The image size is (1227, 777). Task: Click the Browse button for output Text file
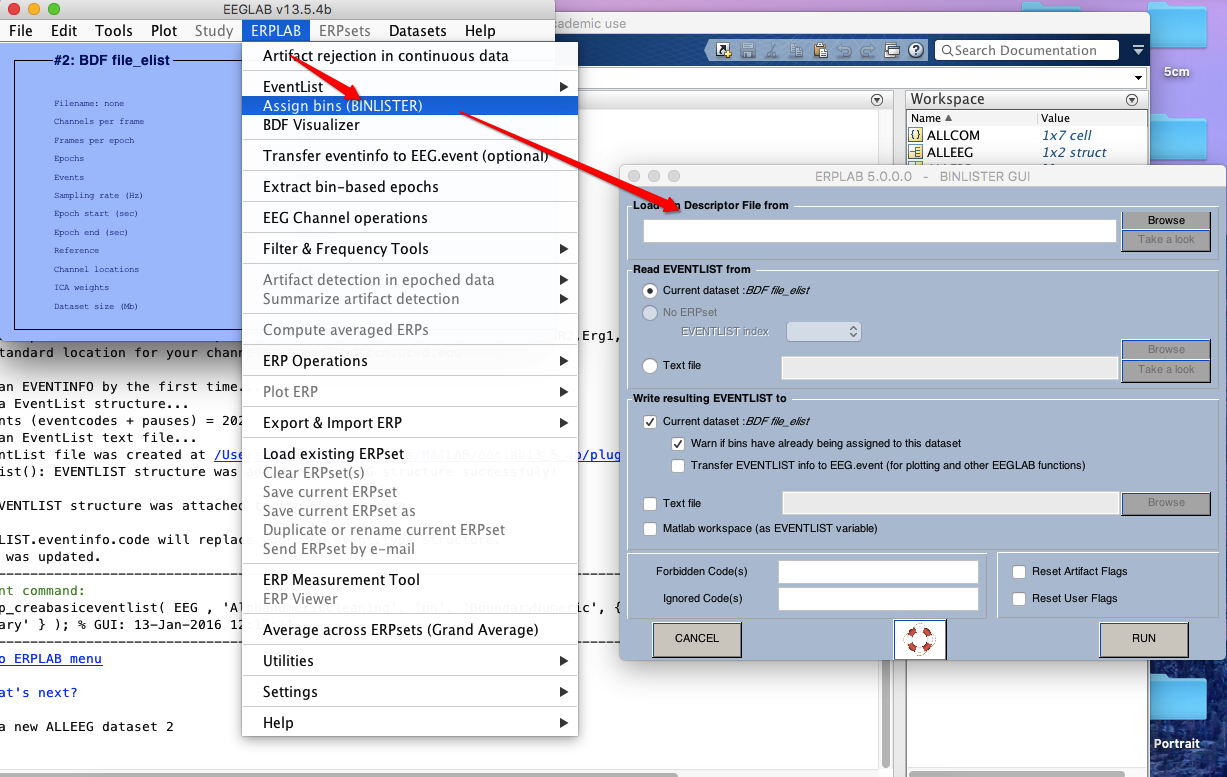(1166, 503)
